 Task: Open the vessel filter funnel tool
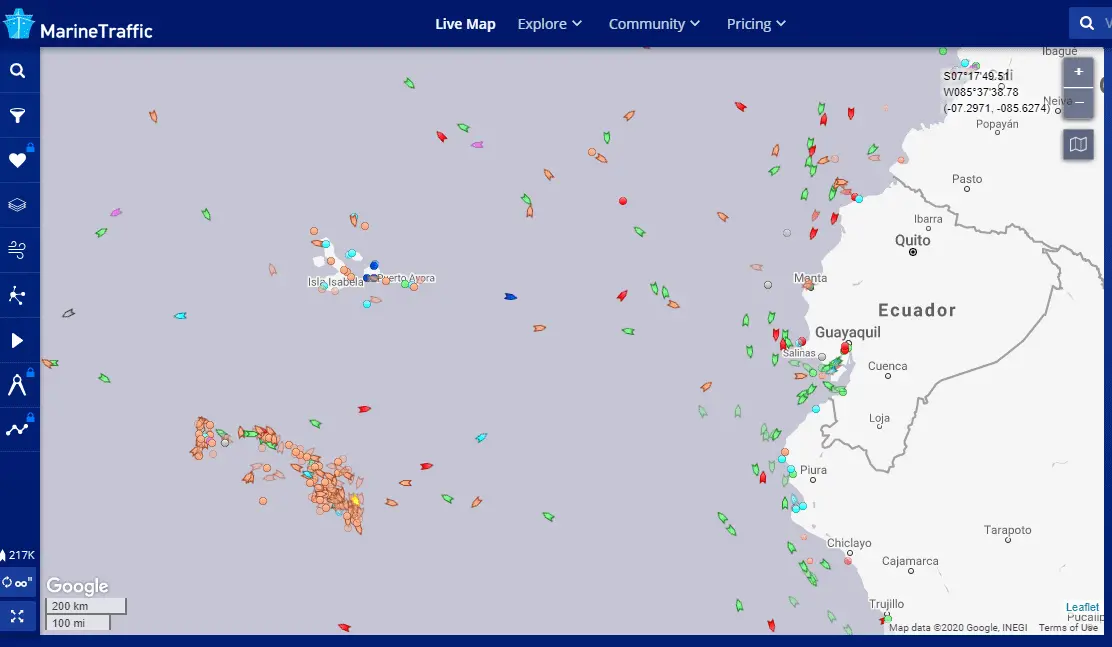pyautogui.click(x=18, y=116)
